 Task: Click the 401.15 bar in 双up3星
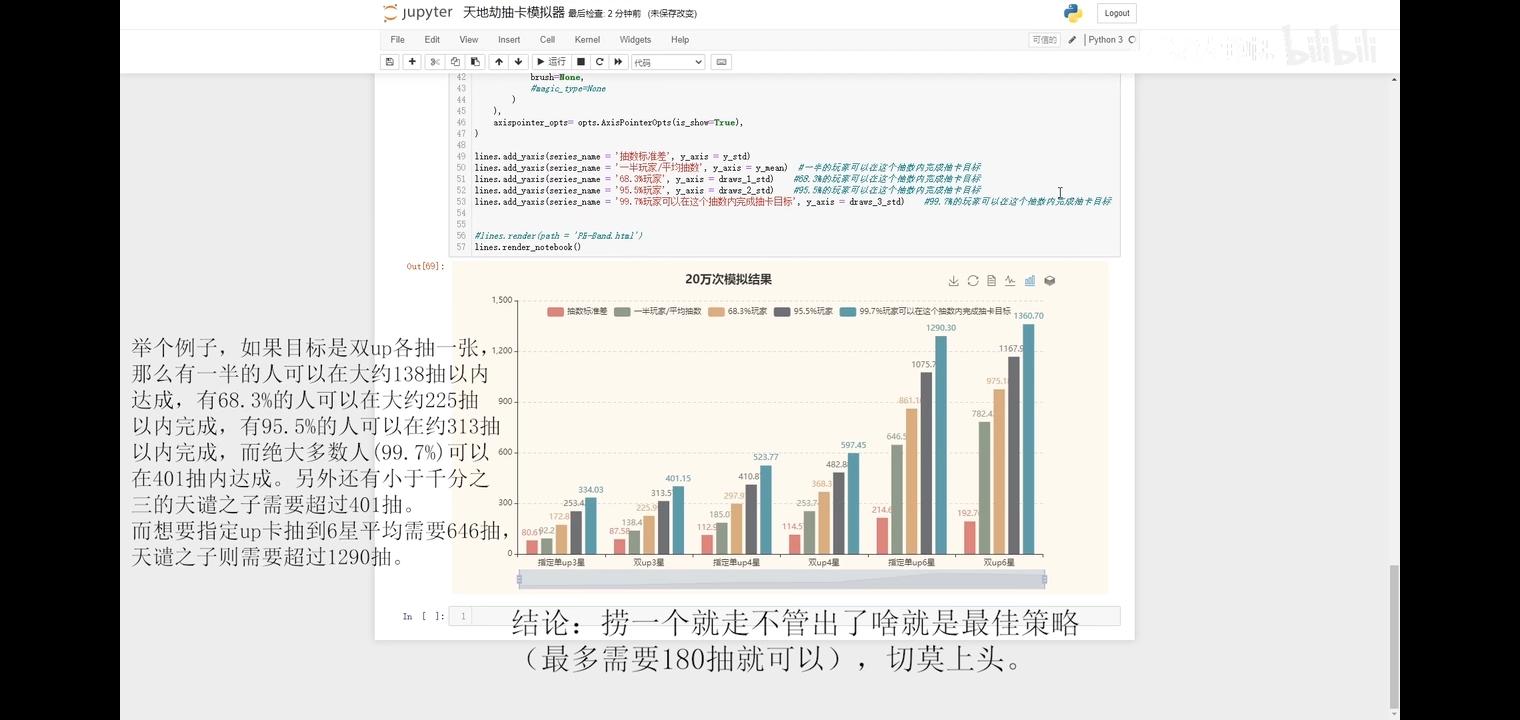point(678,520)
